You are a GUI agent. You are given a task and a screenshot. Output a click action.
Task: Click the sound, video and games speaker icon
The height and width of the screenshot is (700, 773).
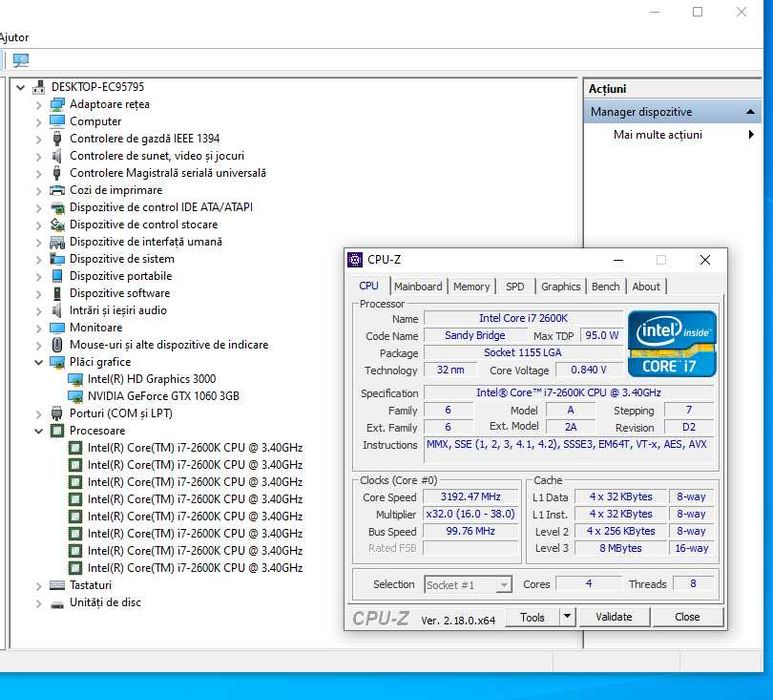click(x=57, y=156)
